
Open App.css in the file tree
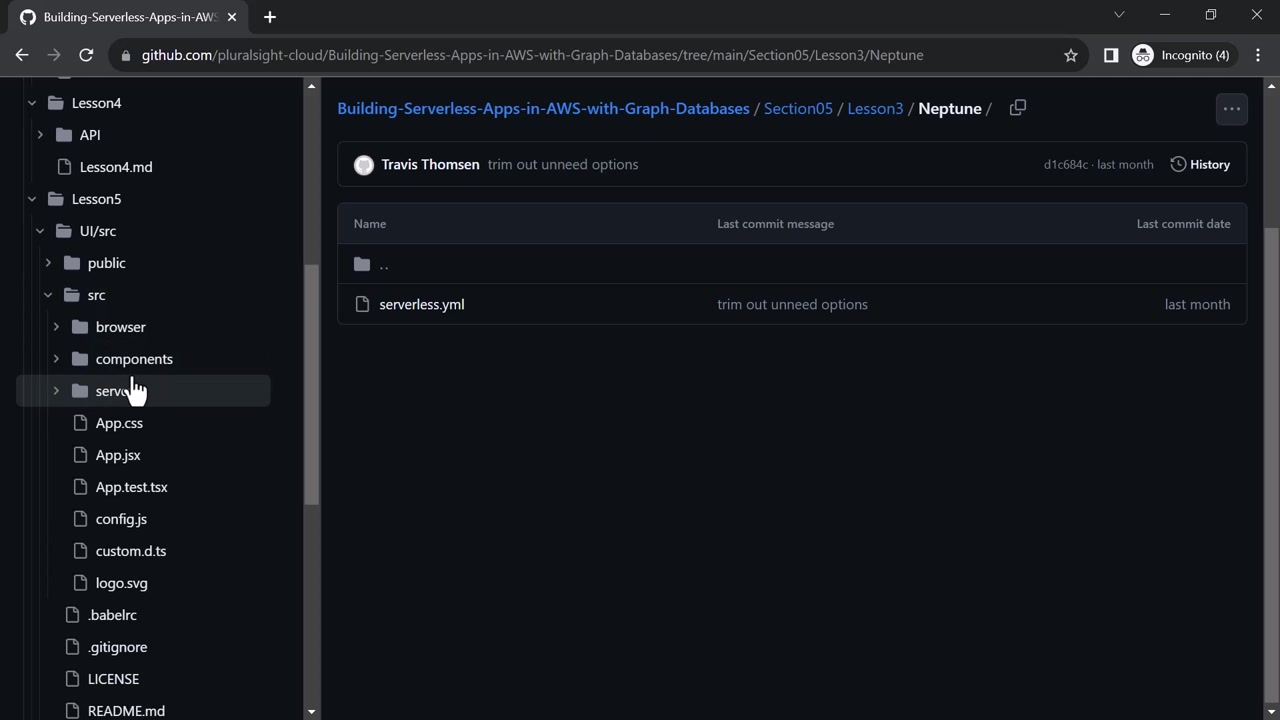point(119,423)
